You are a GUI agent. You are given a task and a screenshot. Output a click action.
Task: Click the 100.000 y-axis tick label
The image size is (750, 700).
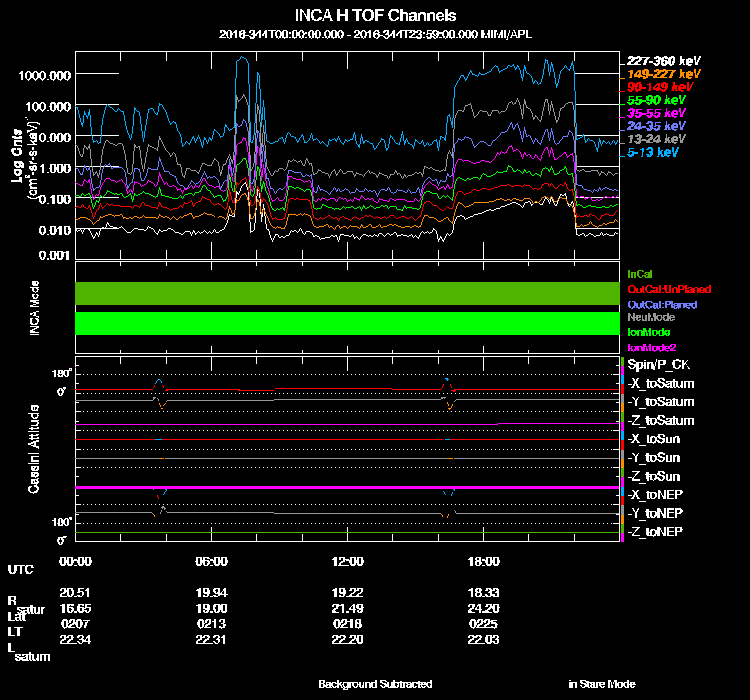(x=48, y=106)
